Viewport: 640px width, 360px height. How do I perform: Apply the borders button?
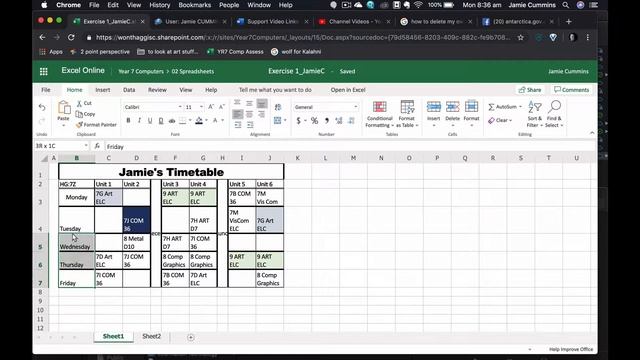(x=182, y=120)
